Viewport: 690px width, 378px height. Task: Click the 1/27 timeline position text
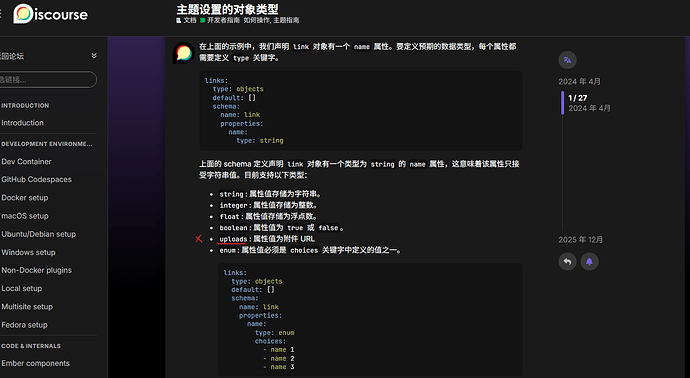click(577, 98)
